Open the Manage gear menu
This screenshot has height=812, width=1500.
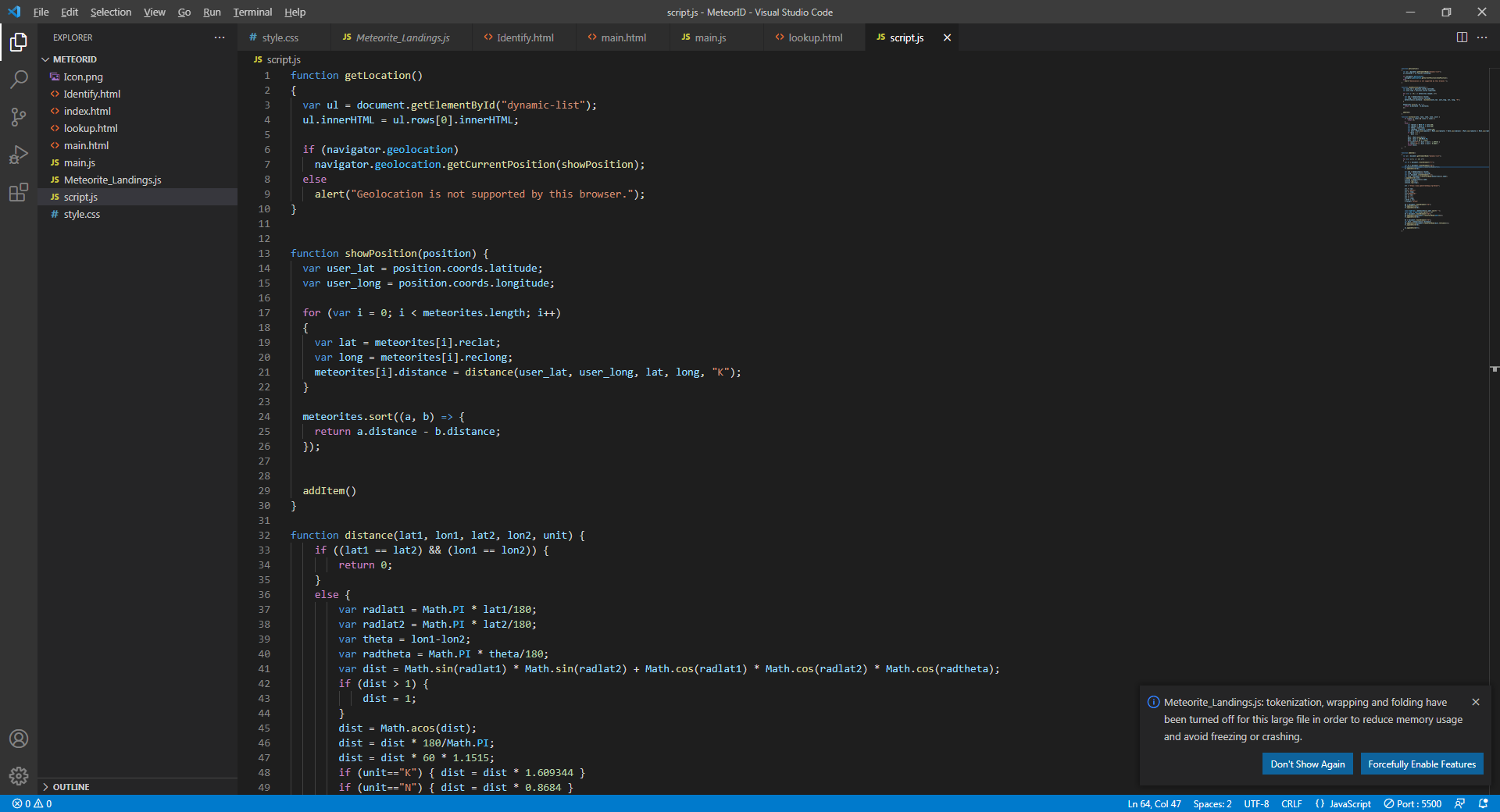tap(19, 775)
